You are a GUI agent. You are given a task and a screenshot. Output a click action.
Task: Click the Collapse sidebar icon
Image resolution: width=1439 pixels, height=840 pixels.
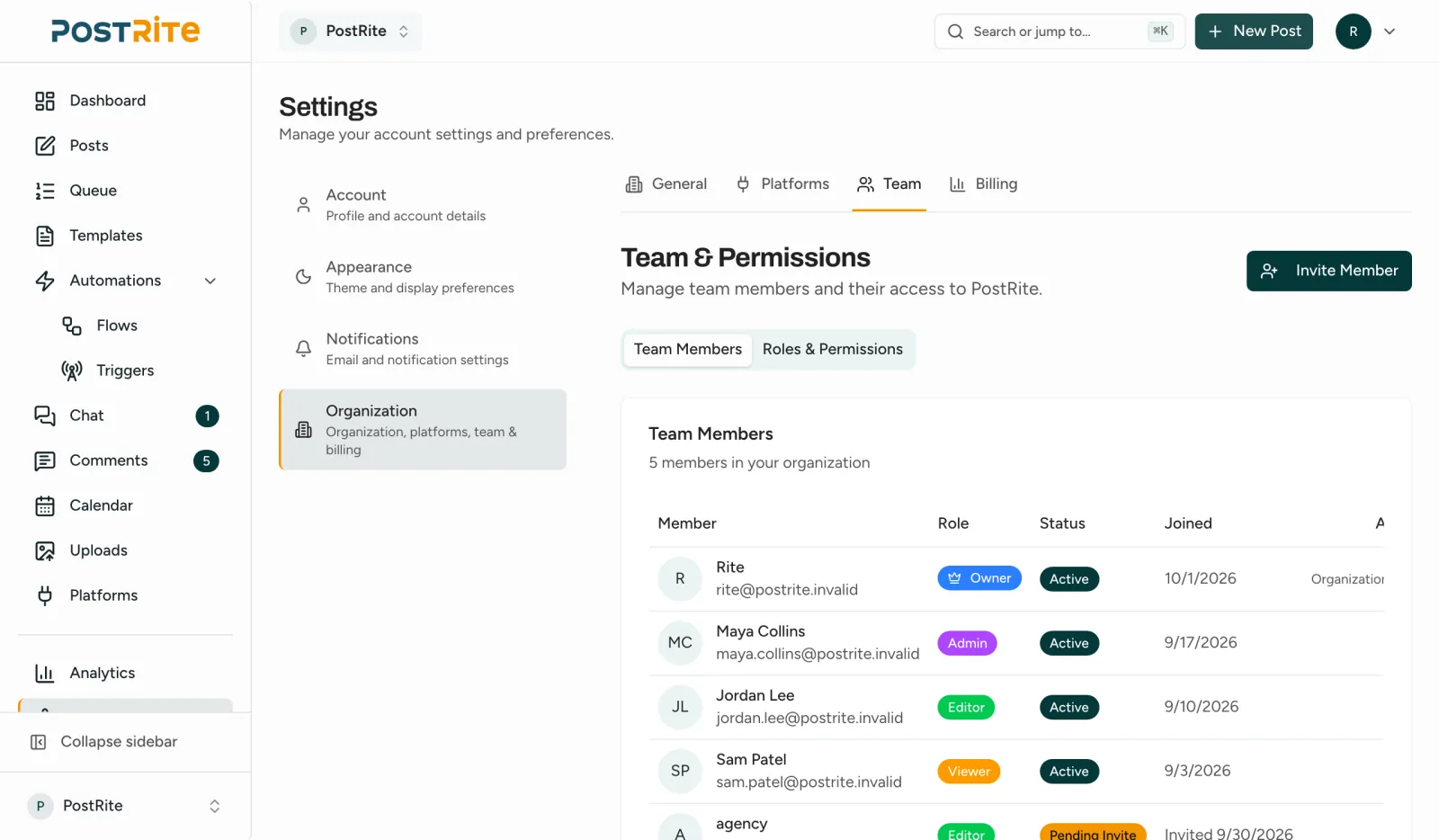(39, 742)
